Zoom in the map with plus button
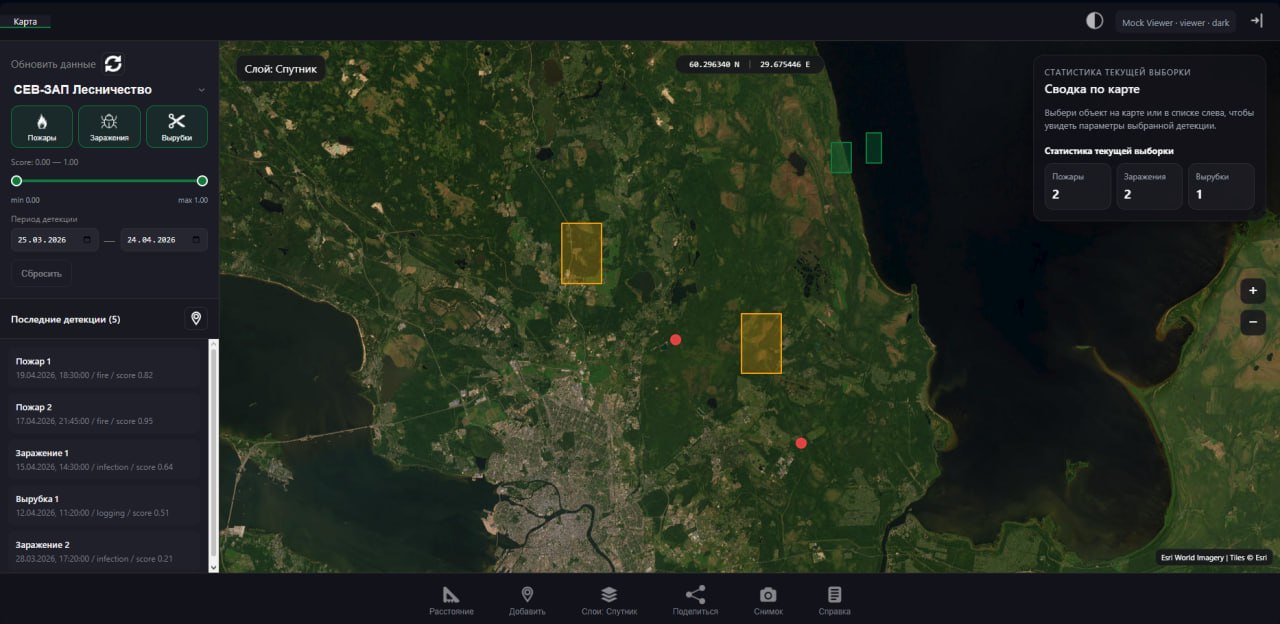 click(x=1253, y=291)
